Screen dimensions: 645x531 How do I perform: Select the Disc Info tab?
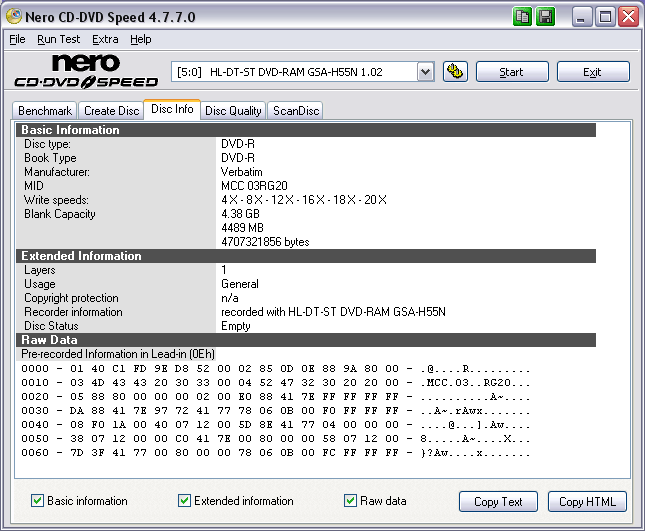pyautogui.click(x=172, y=109)
